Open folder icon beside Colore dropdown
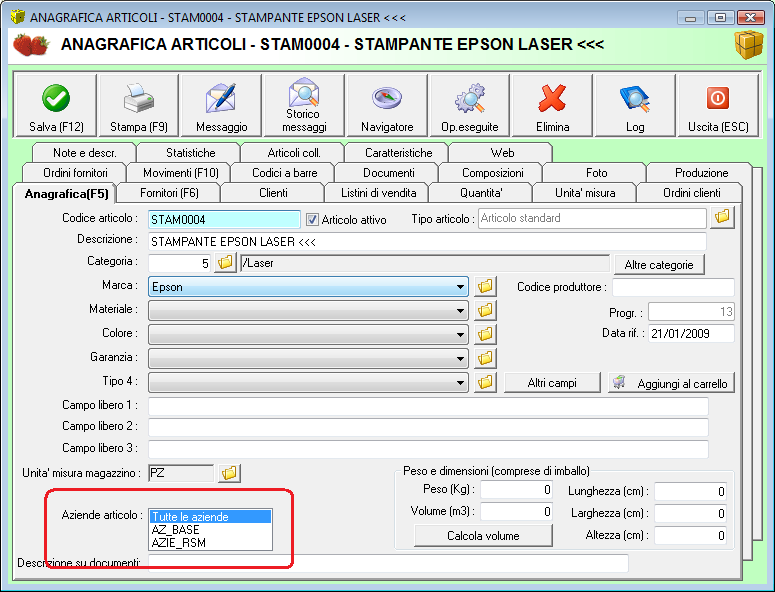The height and width of the screenshot is (592, 775). [x=485, y=334]
